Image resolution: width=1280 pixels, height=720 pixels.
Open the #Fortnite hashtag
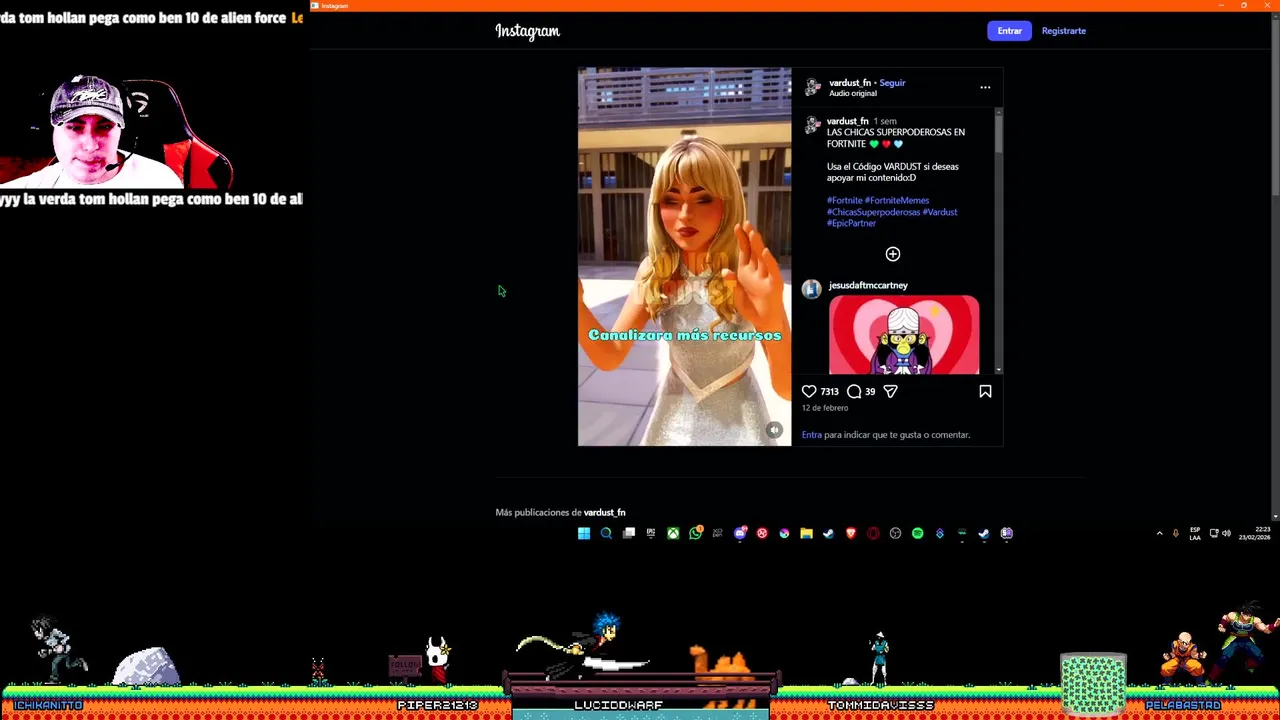click(x=844, y=200)
